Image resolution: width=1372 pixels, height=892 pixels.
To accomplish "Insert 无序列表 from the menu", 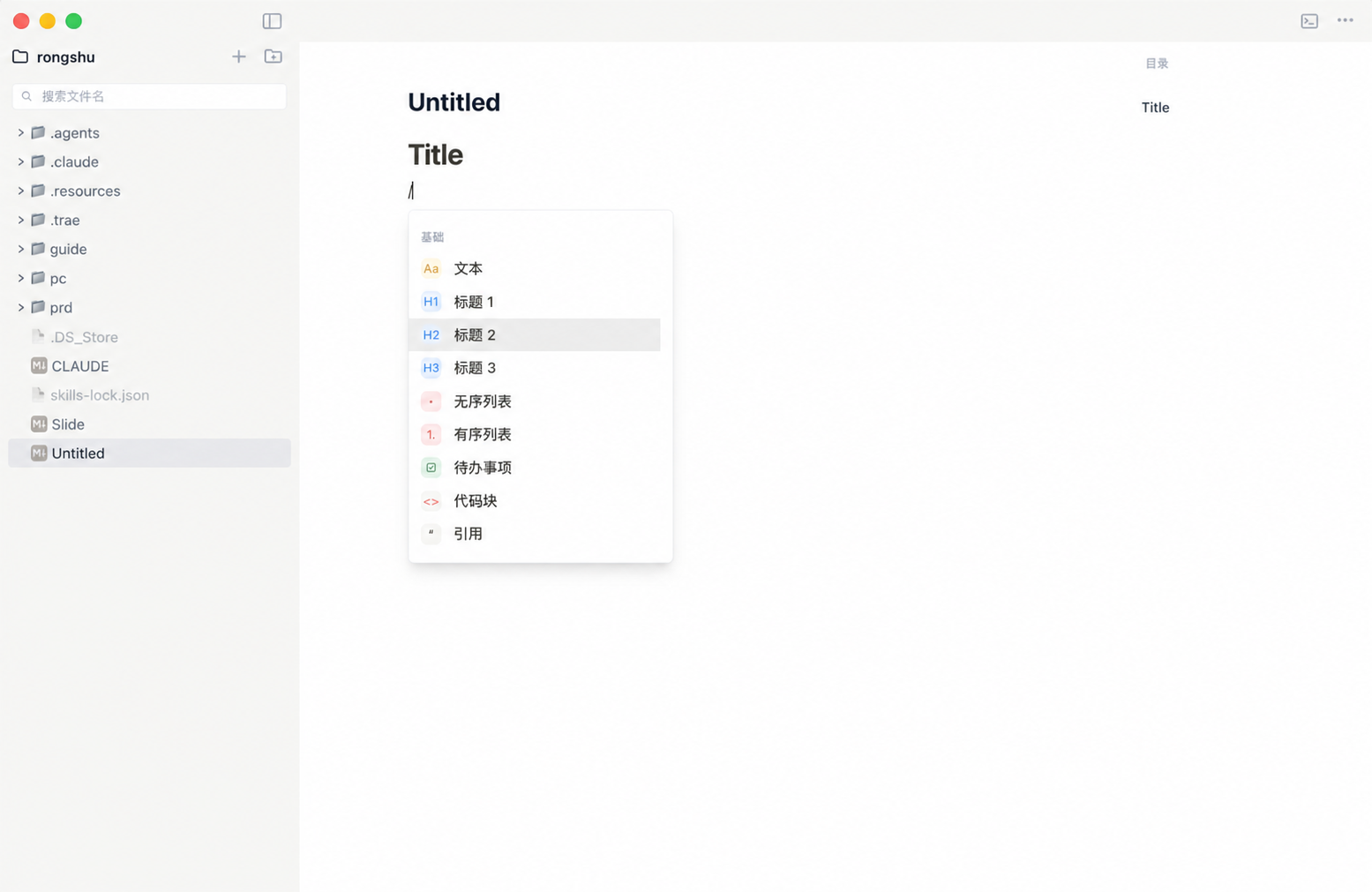I will [x=535, y=401].
